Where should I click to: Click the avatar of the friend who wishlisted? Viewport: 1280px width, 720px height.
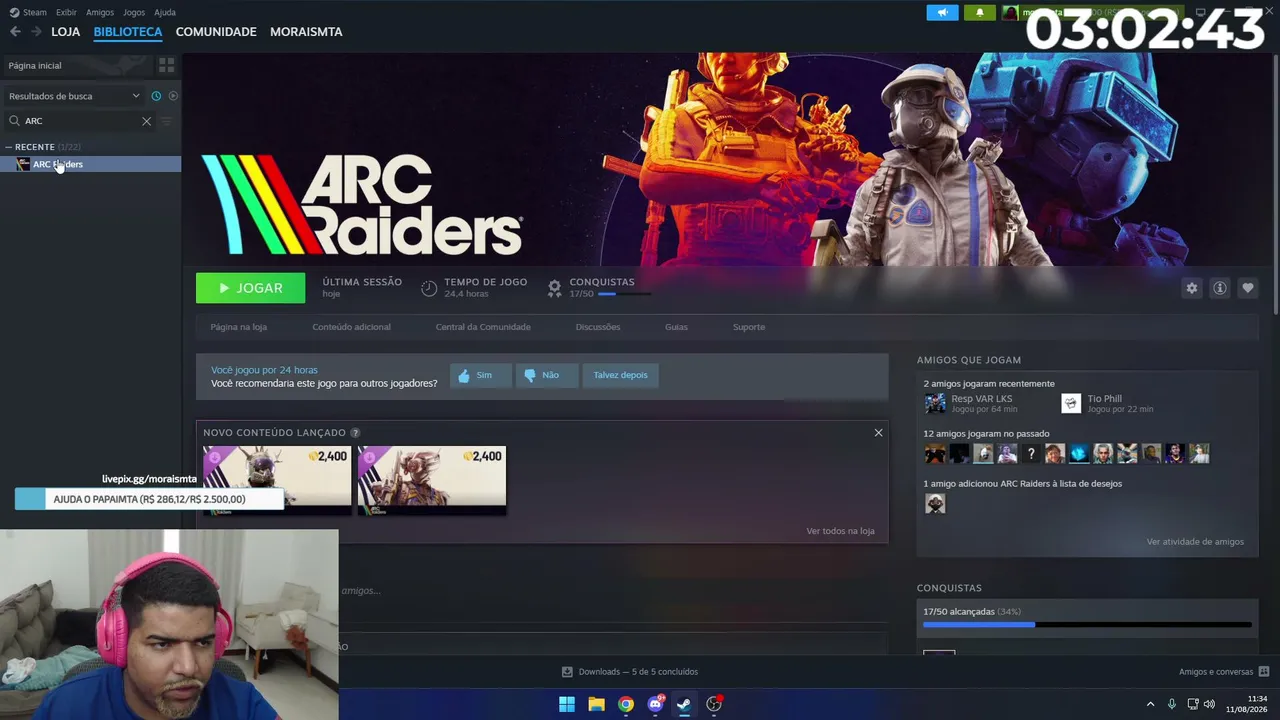tap(935, 504)
